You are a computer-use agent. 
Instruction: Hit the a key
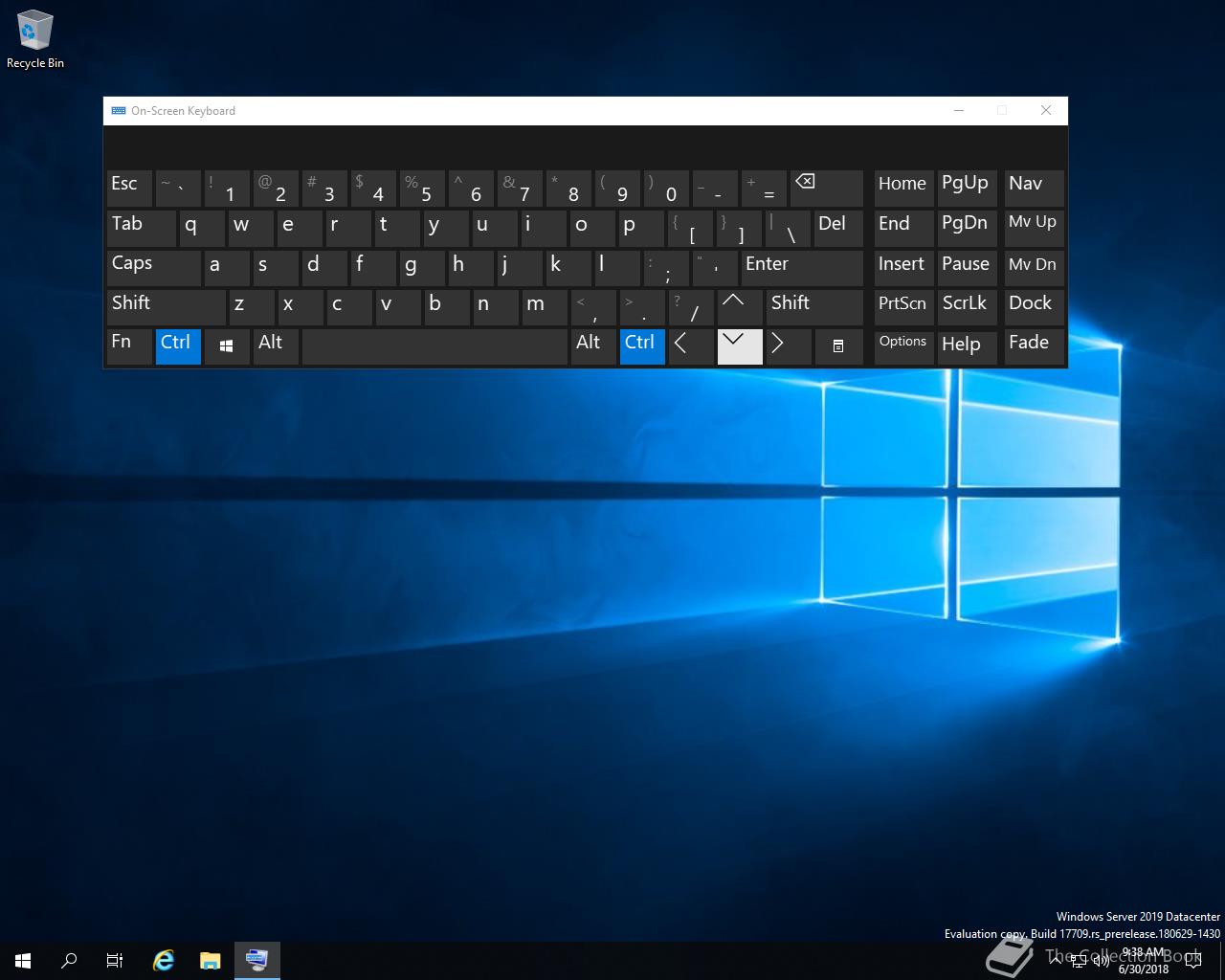(227, 268)
